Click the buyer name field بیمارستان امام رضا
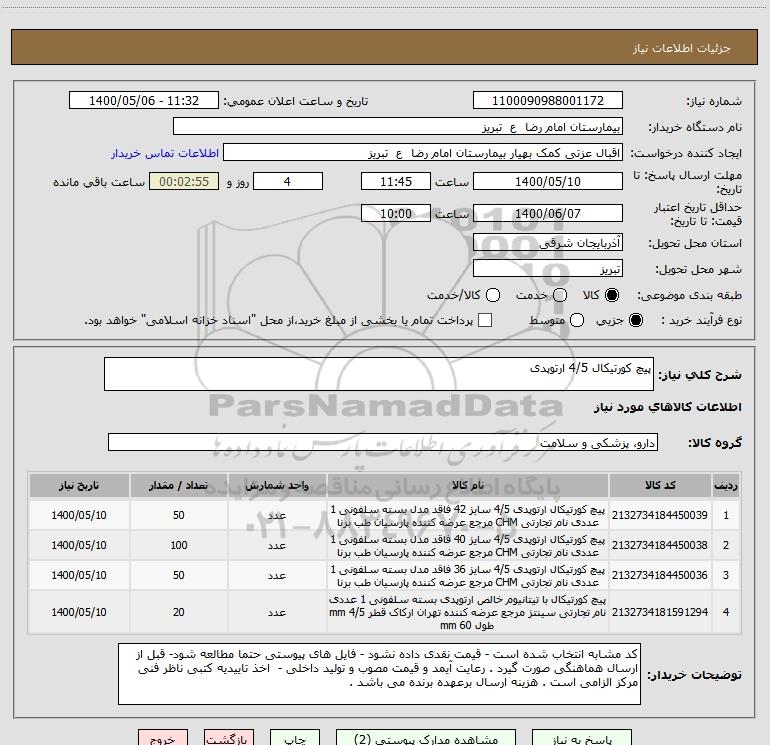 tap(398, 126)
